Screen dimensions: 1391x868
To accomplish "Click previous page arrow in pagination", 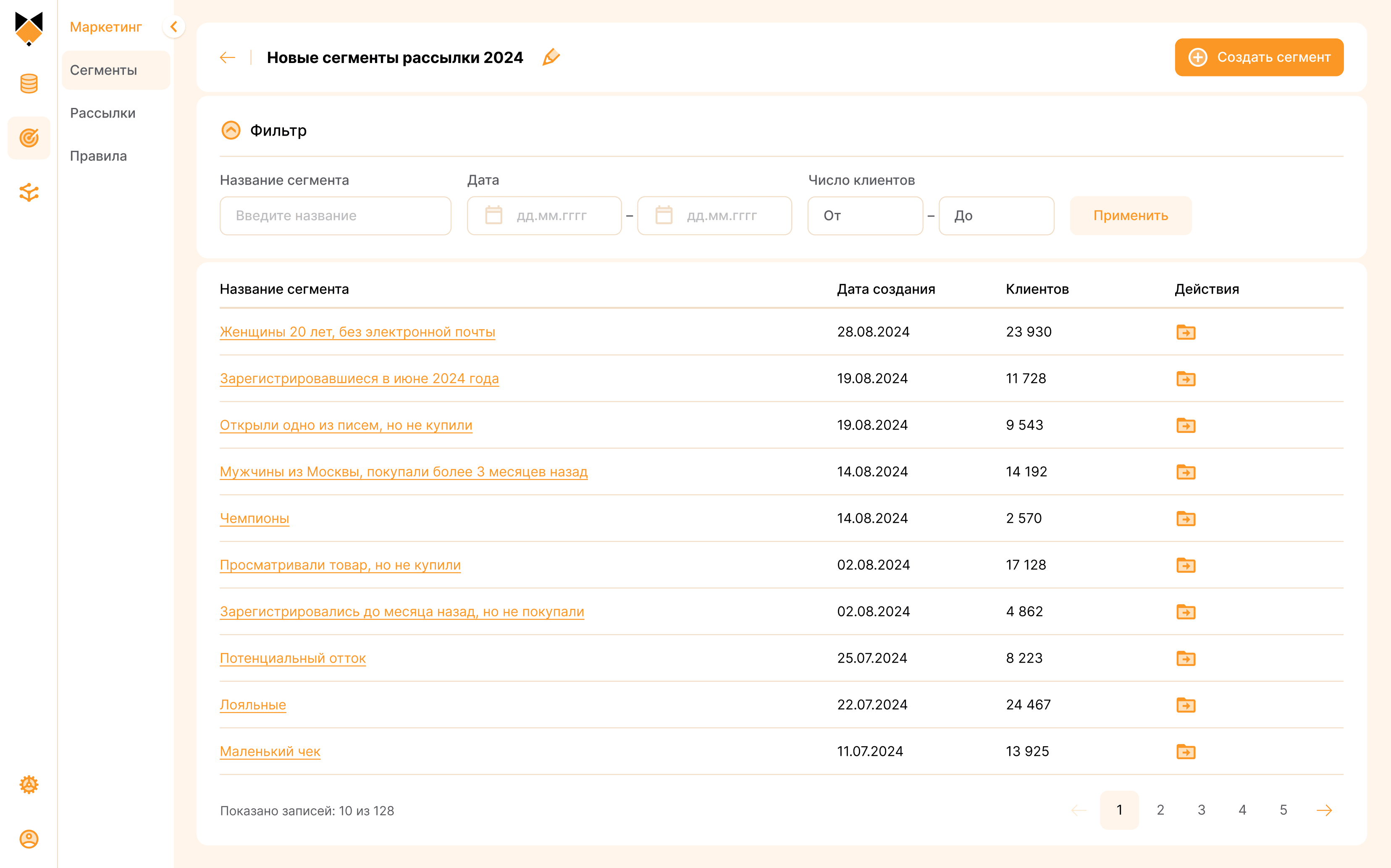I will pyautogui.click(x=1079, y=810).
